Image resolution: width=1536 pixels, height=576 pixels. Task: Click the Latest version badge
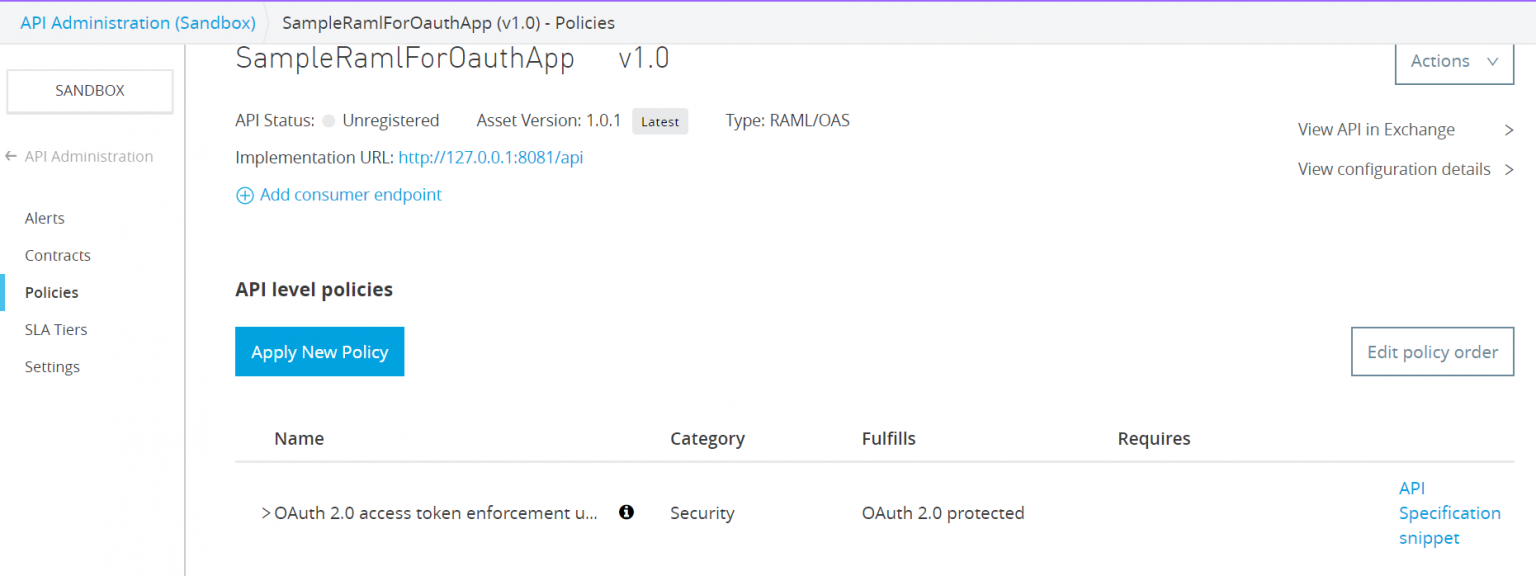(x=660, y=121)
